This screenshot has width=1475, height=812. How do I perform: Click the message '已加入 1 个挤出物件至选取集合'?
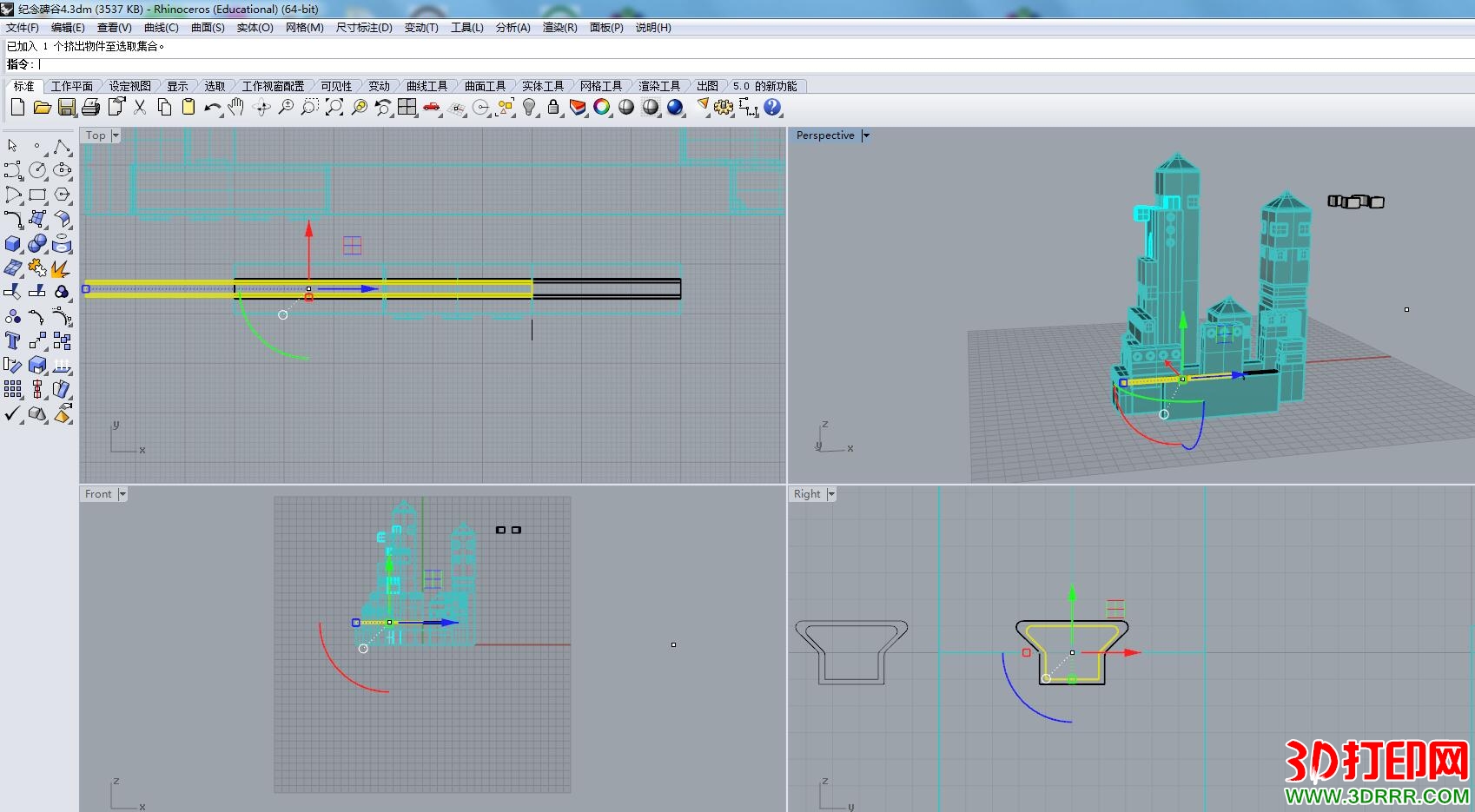pos(86,46)
